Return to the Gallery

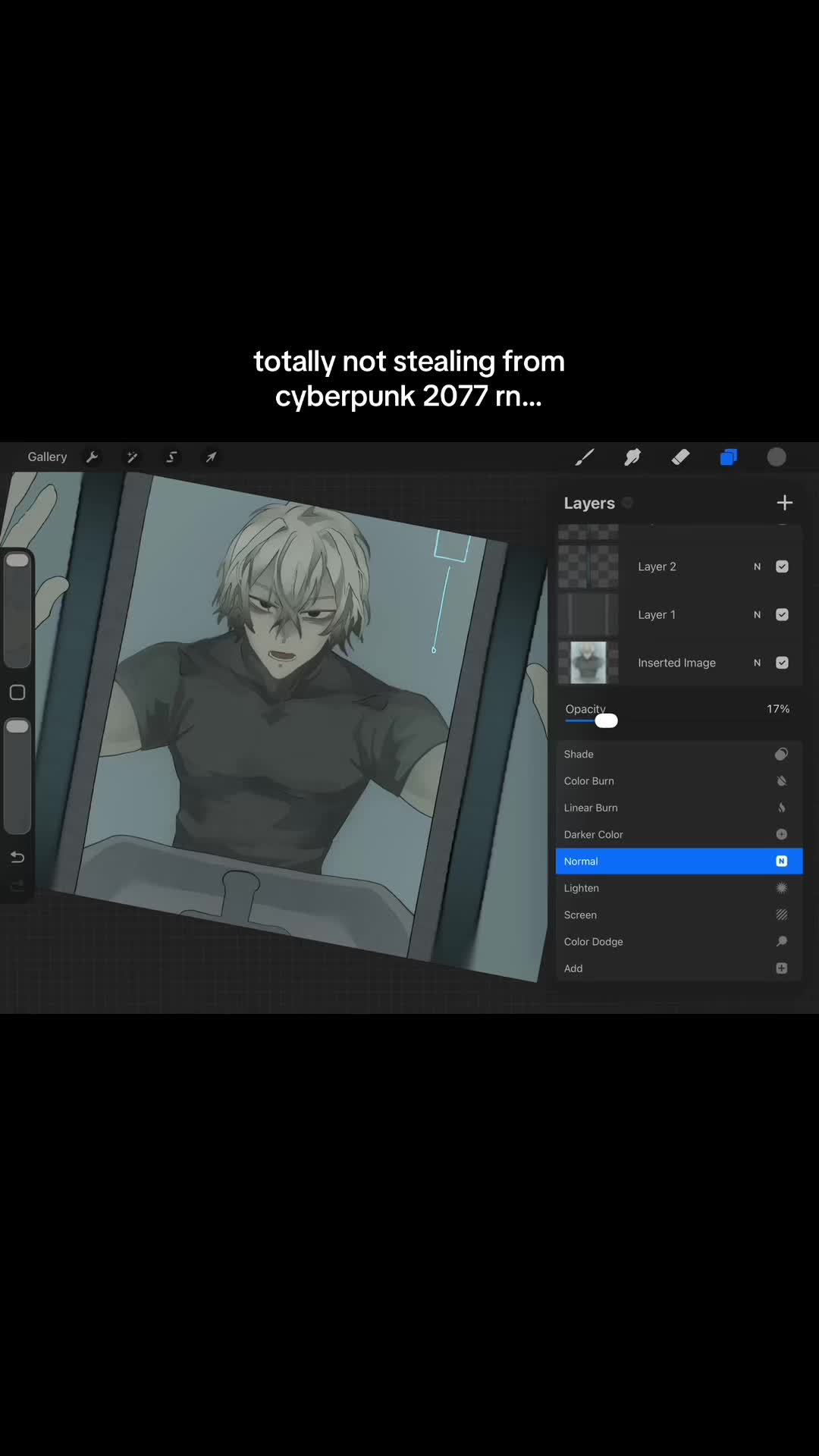pyautogui.click(x=47, y=457)
